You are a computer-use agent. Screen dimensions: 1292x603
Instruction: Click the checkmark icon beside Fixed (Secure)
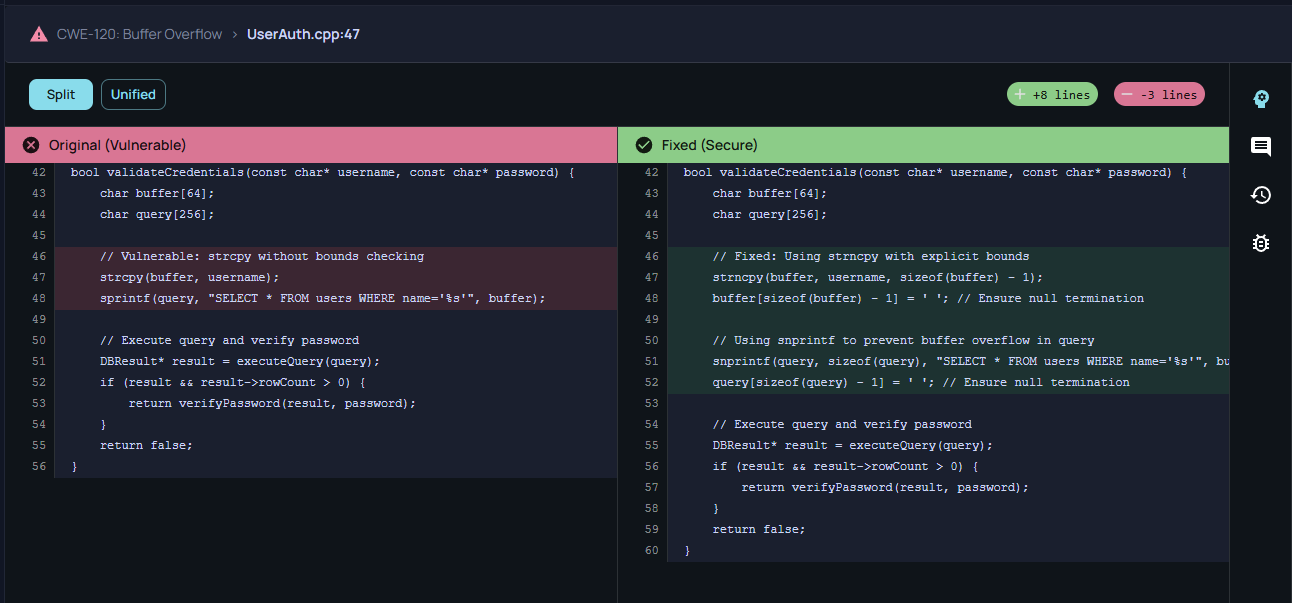point(644,145)
